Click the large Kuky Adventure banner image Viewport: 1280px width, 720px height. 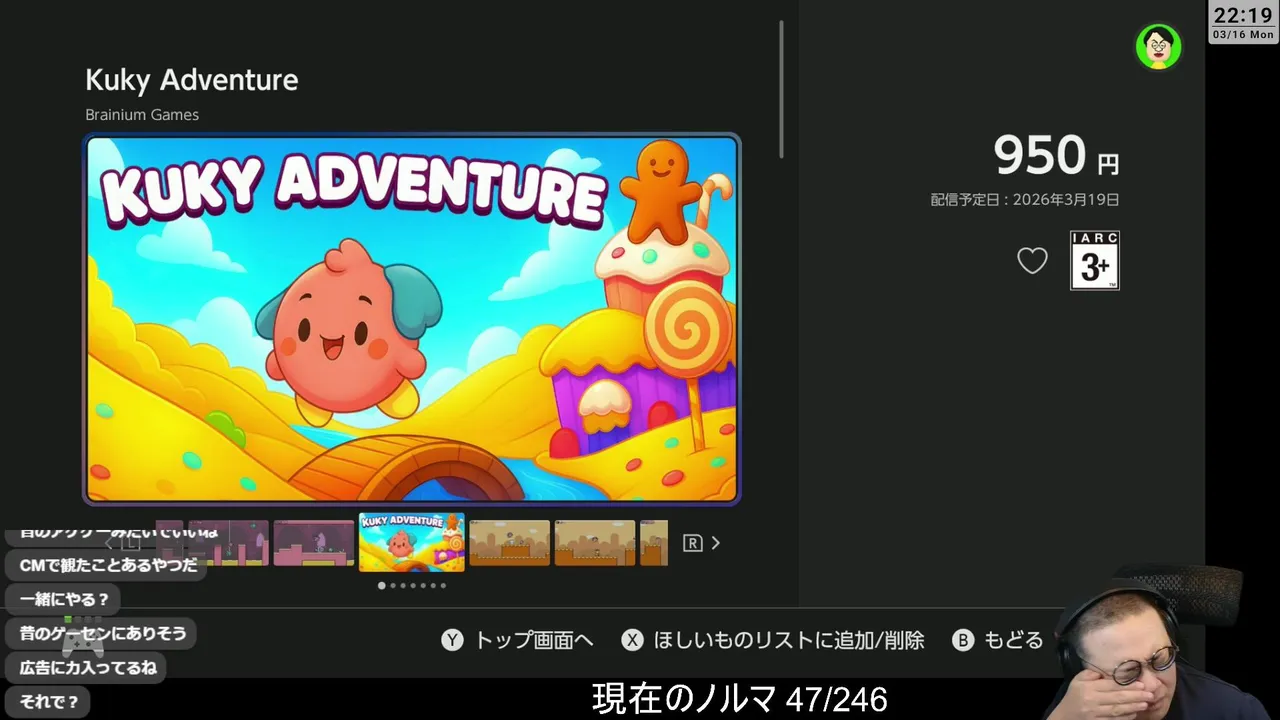412,319
